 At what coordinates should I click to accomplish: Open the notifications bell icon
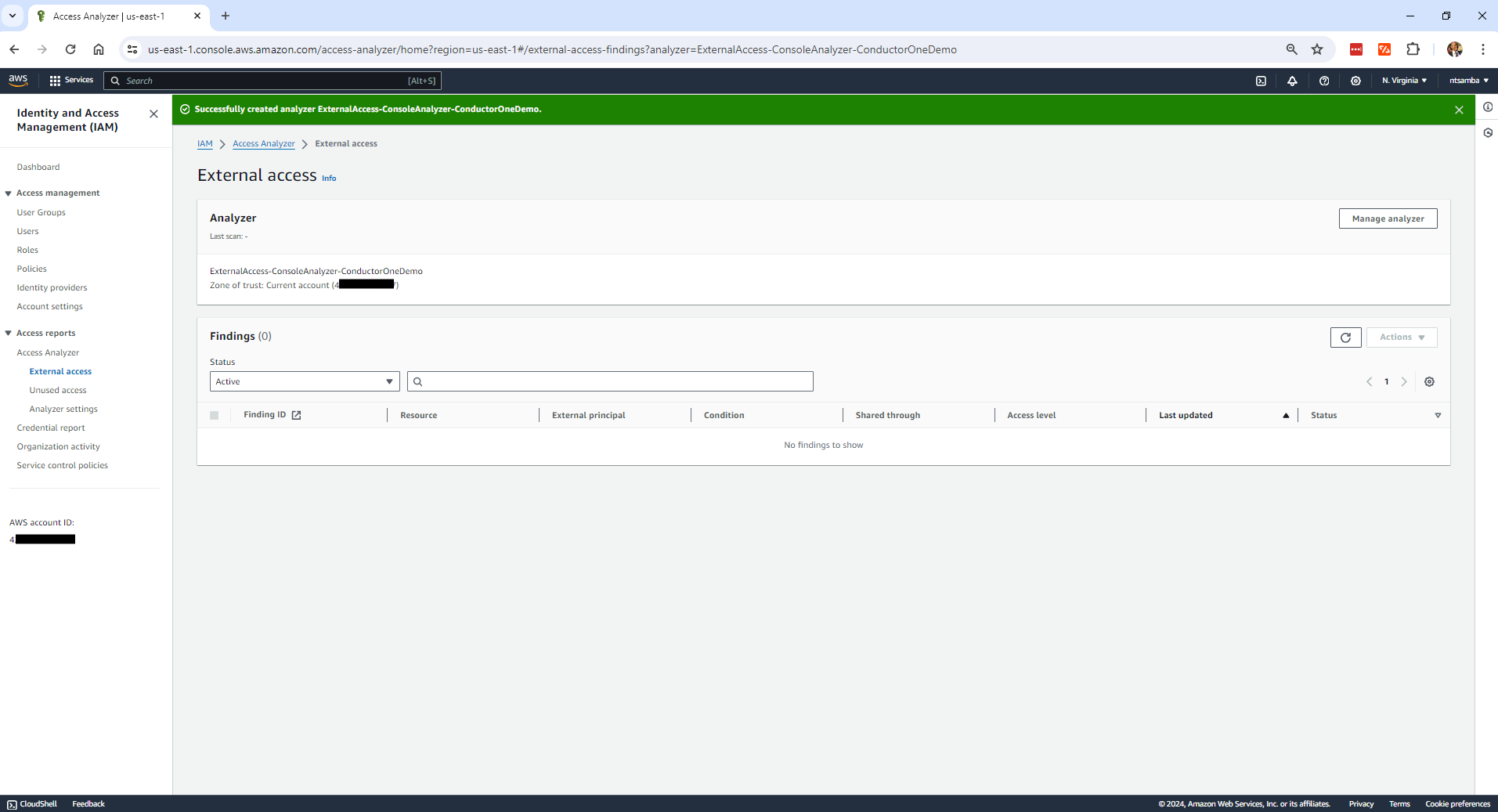coord(1293,80)
